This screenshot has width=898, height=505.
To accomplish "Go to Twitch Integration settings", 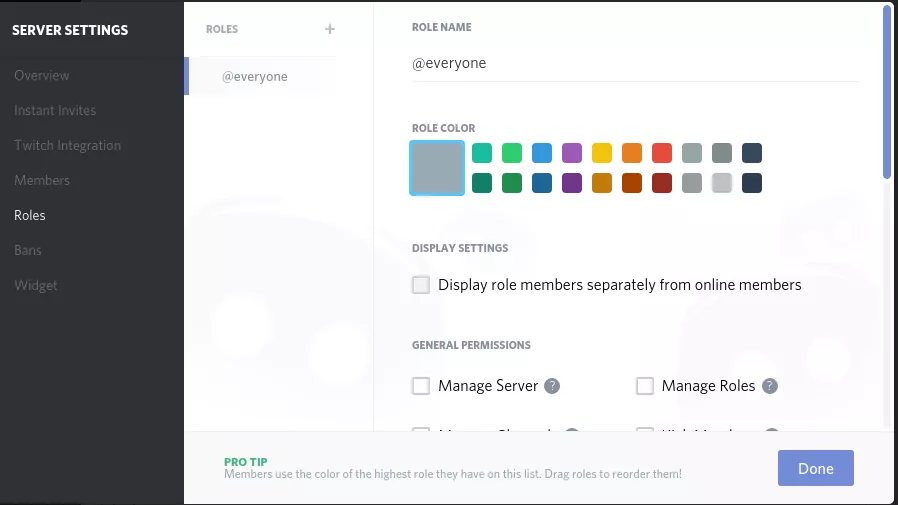I will point(67,145).
